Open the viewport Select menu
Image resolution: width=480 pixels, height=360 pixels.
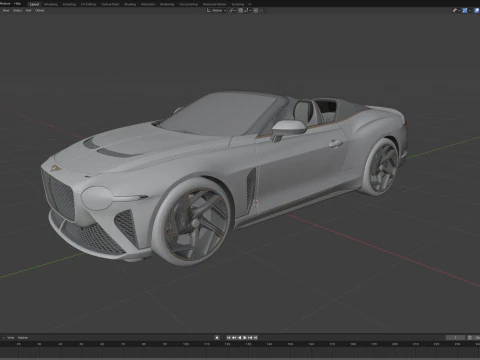pyautogui.click(x=17, y=10)
